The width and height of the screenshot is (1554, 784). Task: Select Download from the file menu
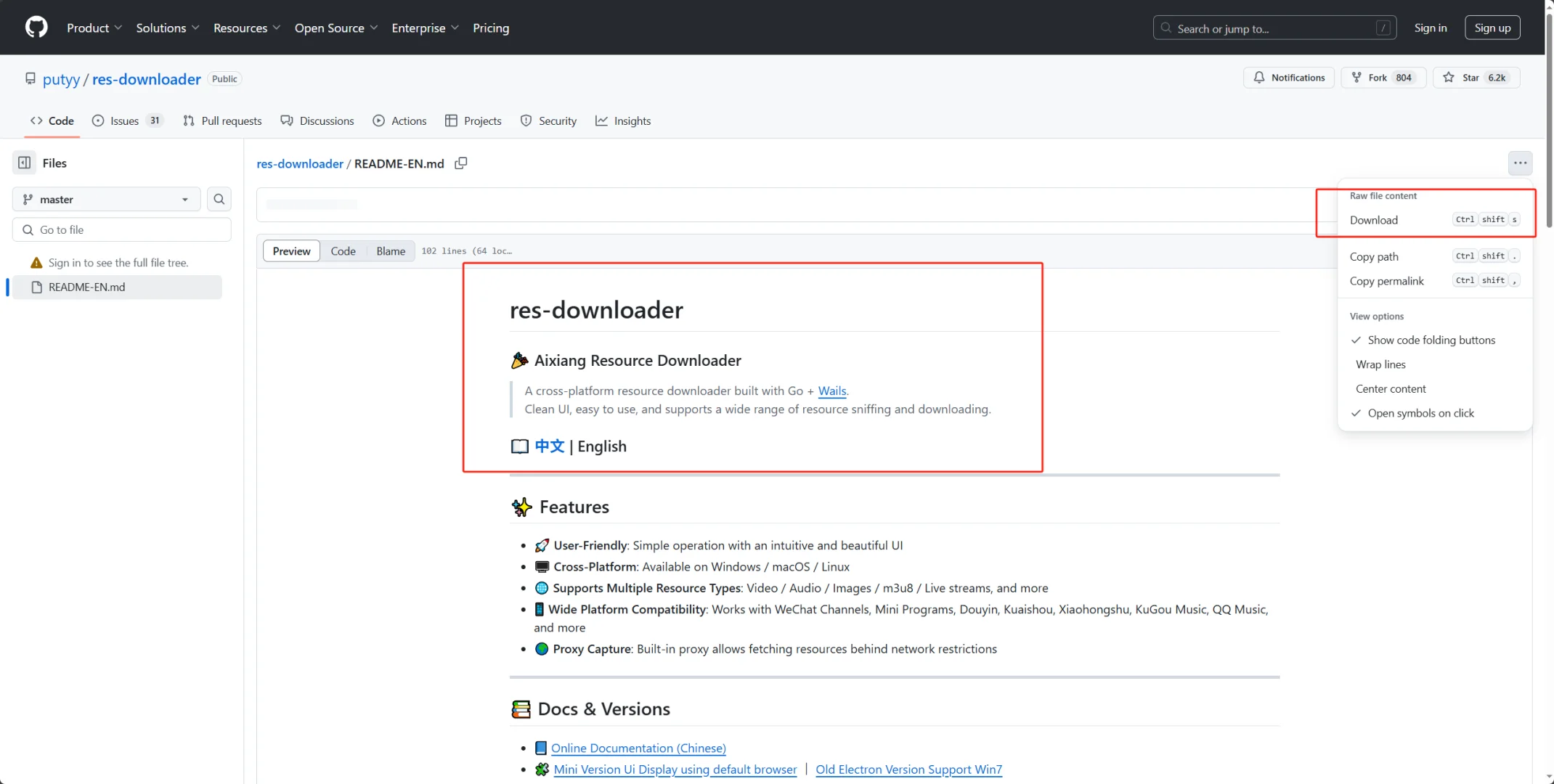pyautogui.click(x=1373, y=220)
